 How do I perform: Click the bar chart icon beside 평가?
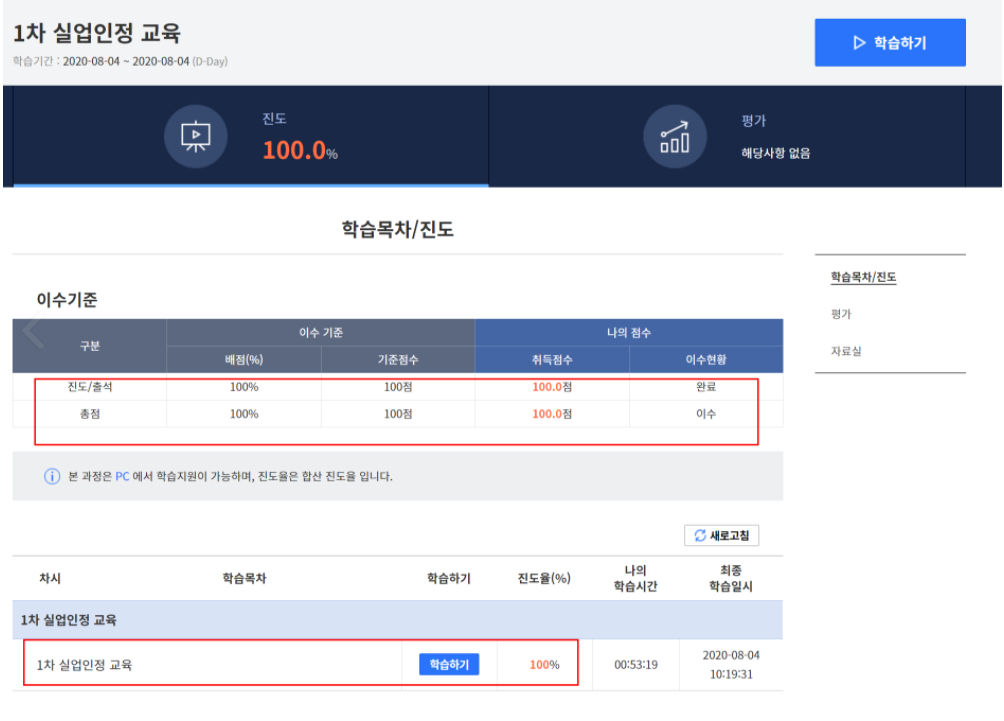pyautogui.click(x=674, y=137)
